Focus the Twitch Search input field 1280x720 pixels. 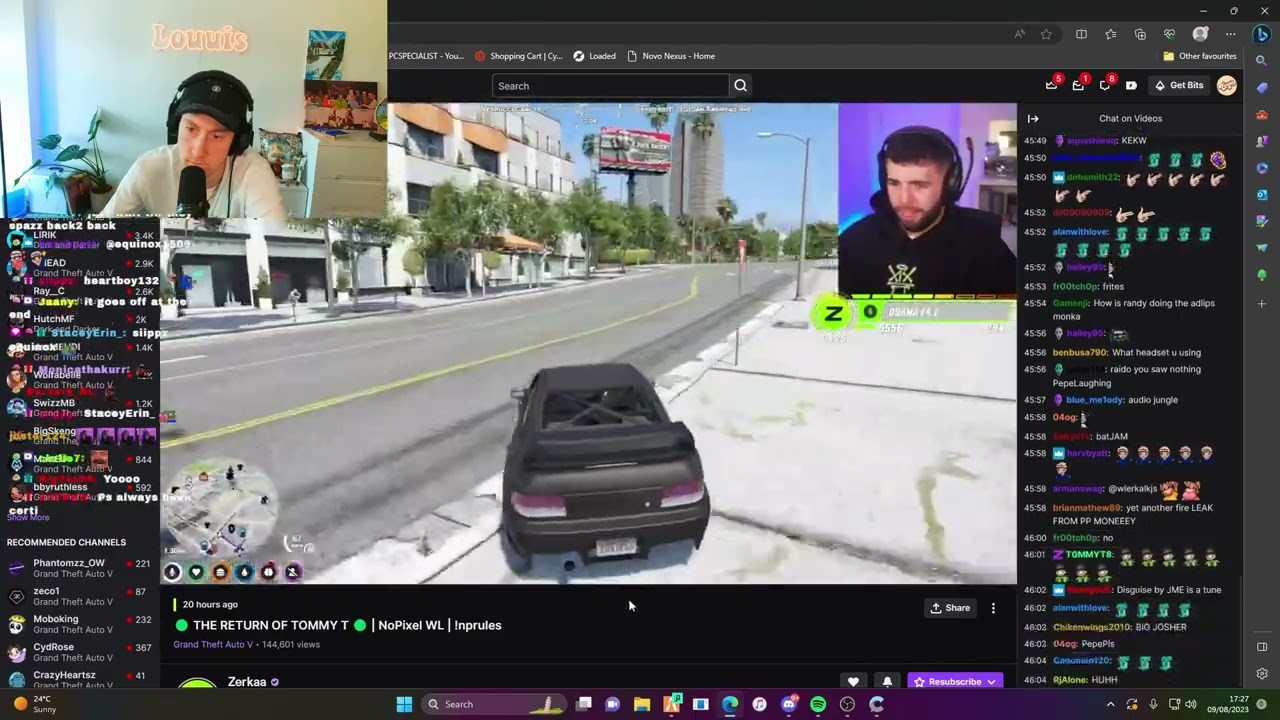tap(610, 85)
